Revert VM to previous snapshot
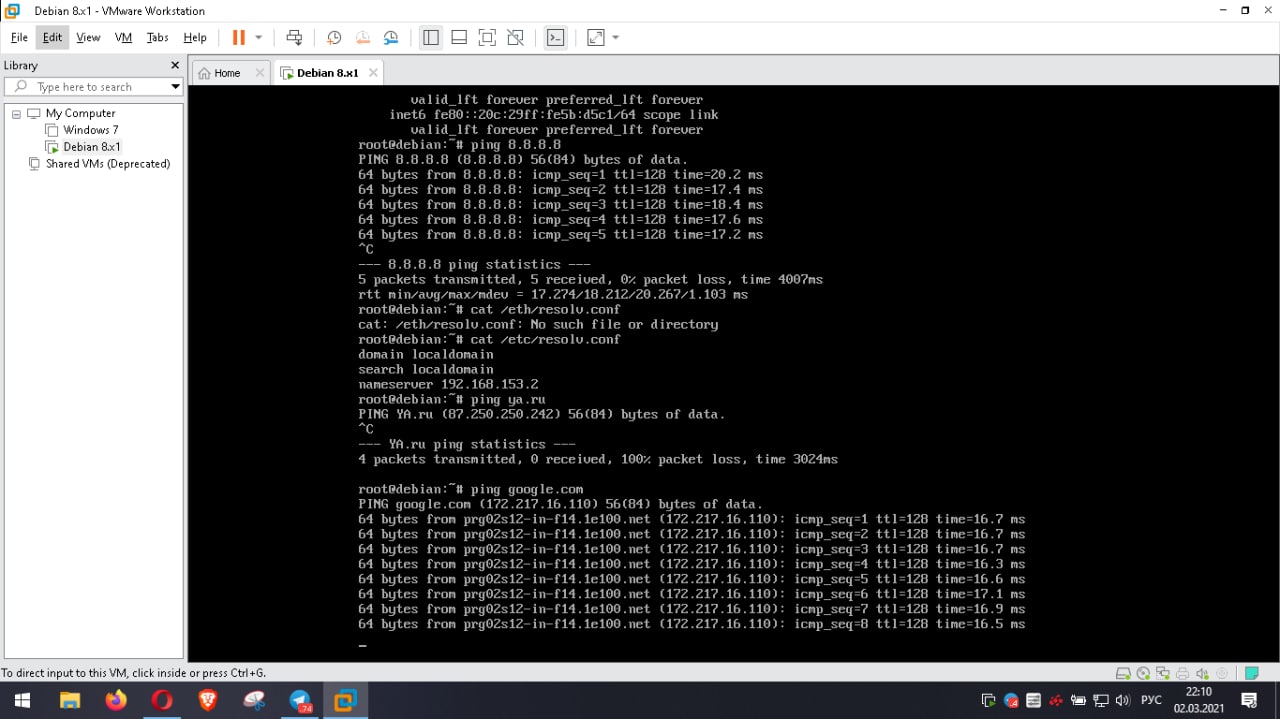This screenshot has height=719, width=1280. [363, 37]
